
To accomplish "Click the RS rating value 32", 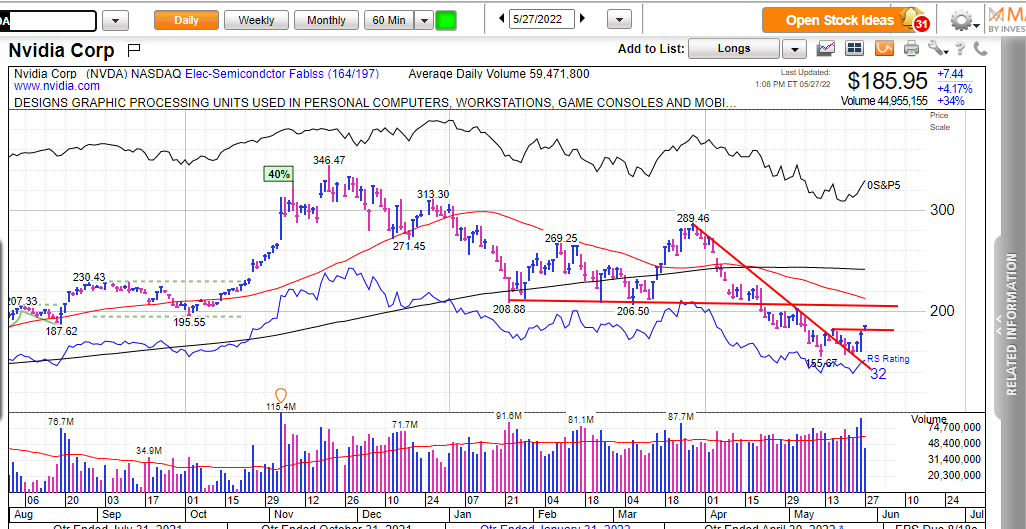I will click(x=878, y=374).
